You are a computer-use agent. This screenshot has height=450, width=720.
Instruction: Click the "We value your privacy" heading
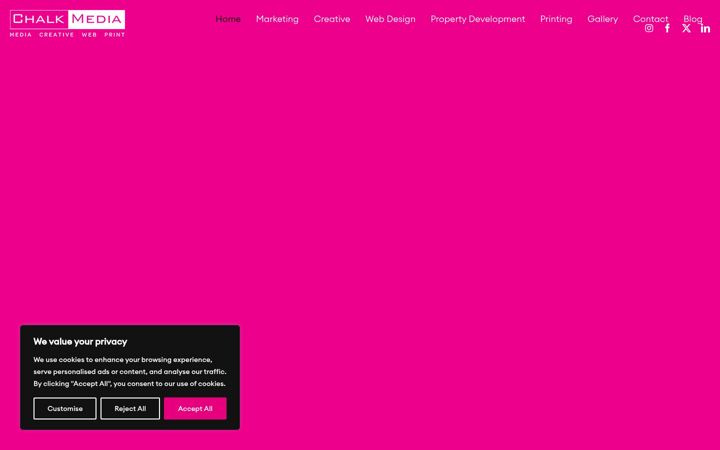click(80, 341)
